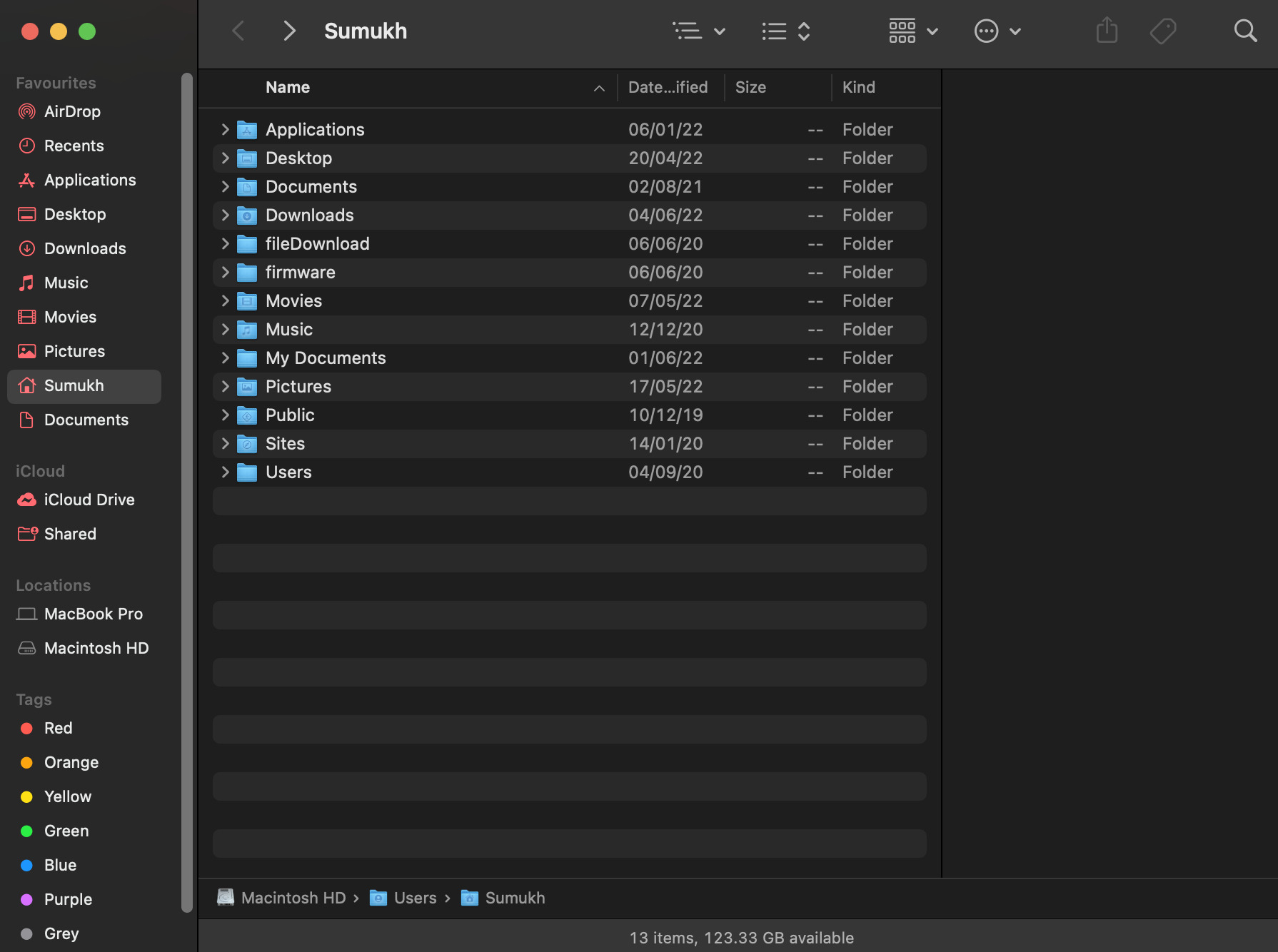Click Users in the path bar
This screenshot has width=1278, height=952.
(x=414, y=898)
